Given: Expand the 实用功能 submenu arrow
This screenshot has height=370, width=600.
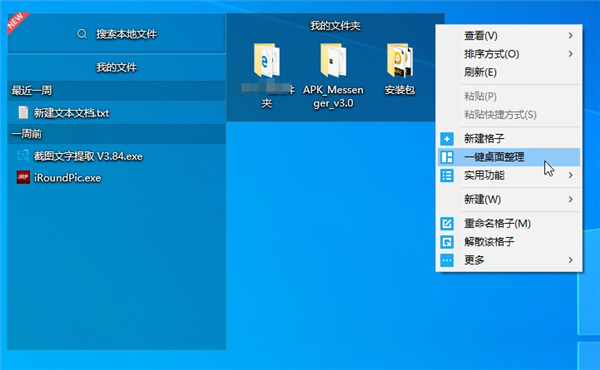Looking at the screenshot, I should point(571,175).
